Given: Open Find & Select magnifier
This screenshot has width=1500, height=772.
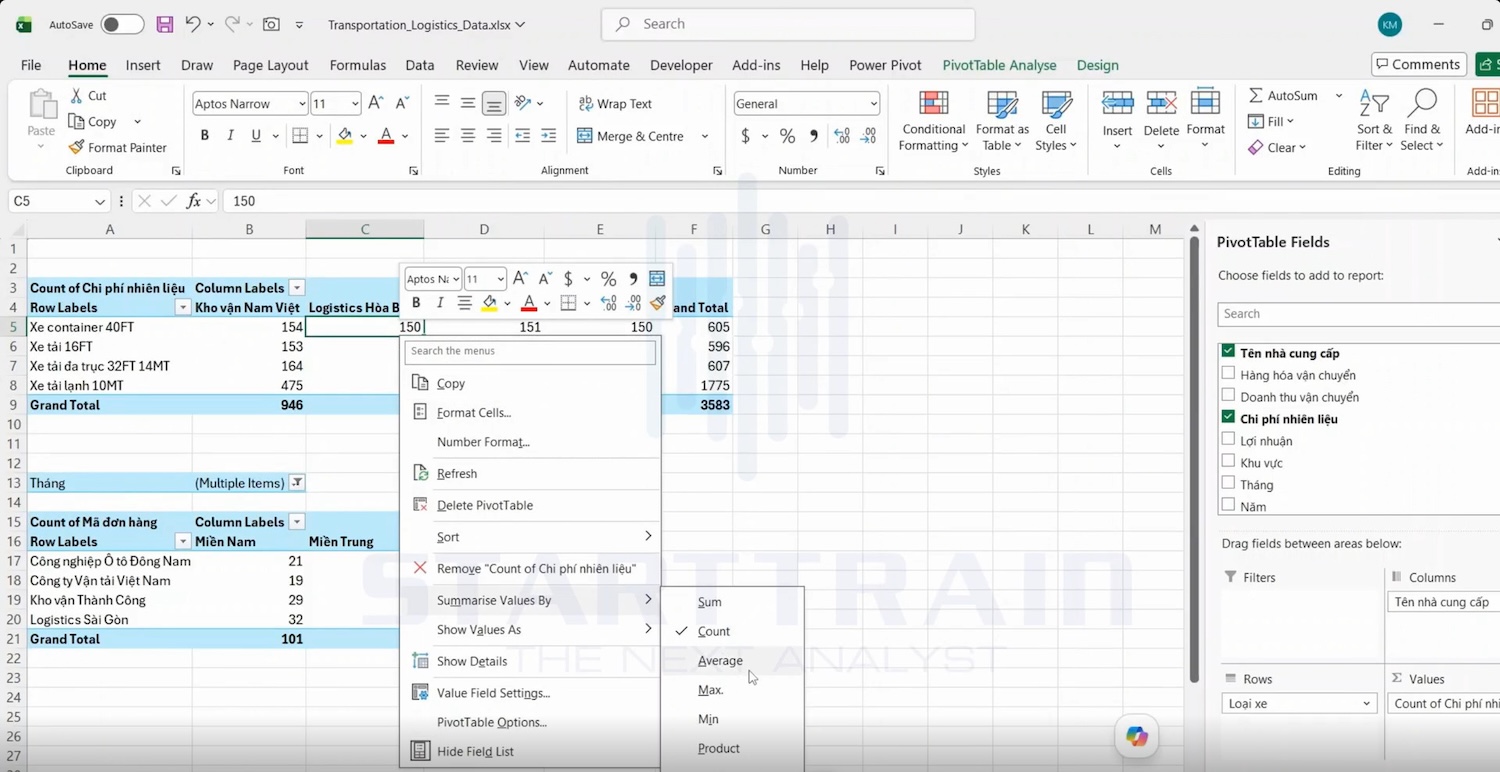Looking at the screenshot, I should (1422, 121).
